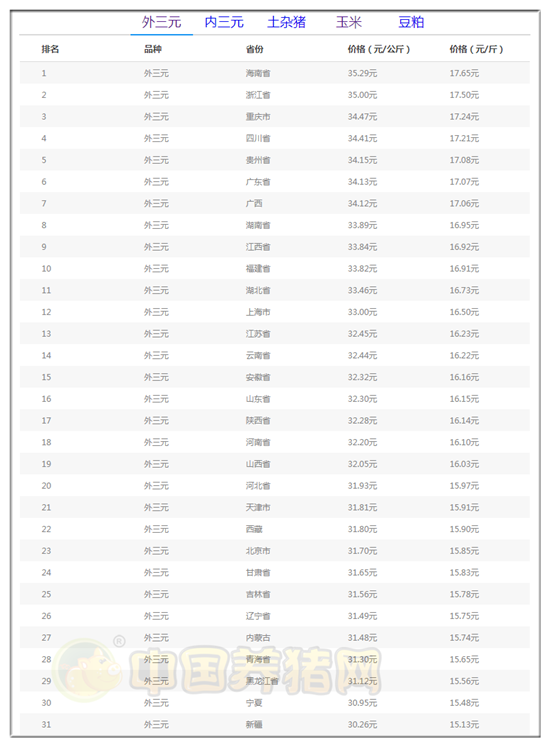Switch to the 玉米 tab
The image size is (550, 747).
(x=349, y=22)
